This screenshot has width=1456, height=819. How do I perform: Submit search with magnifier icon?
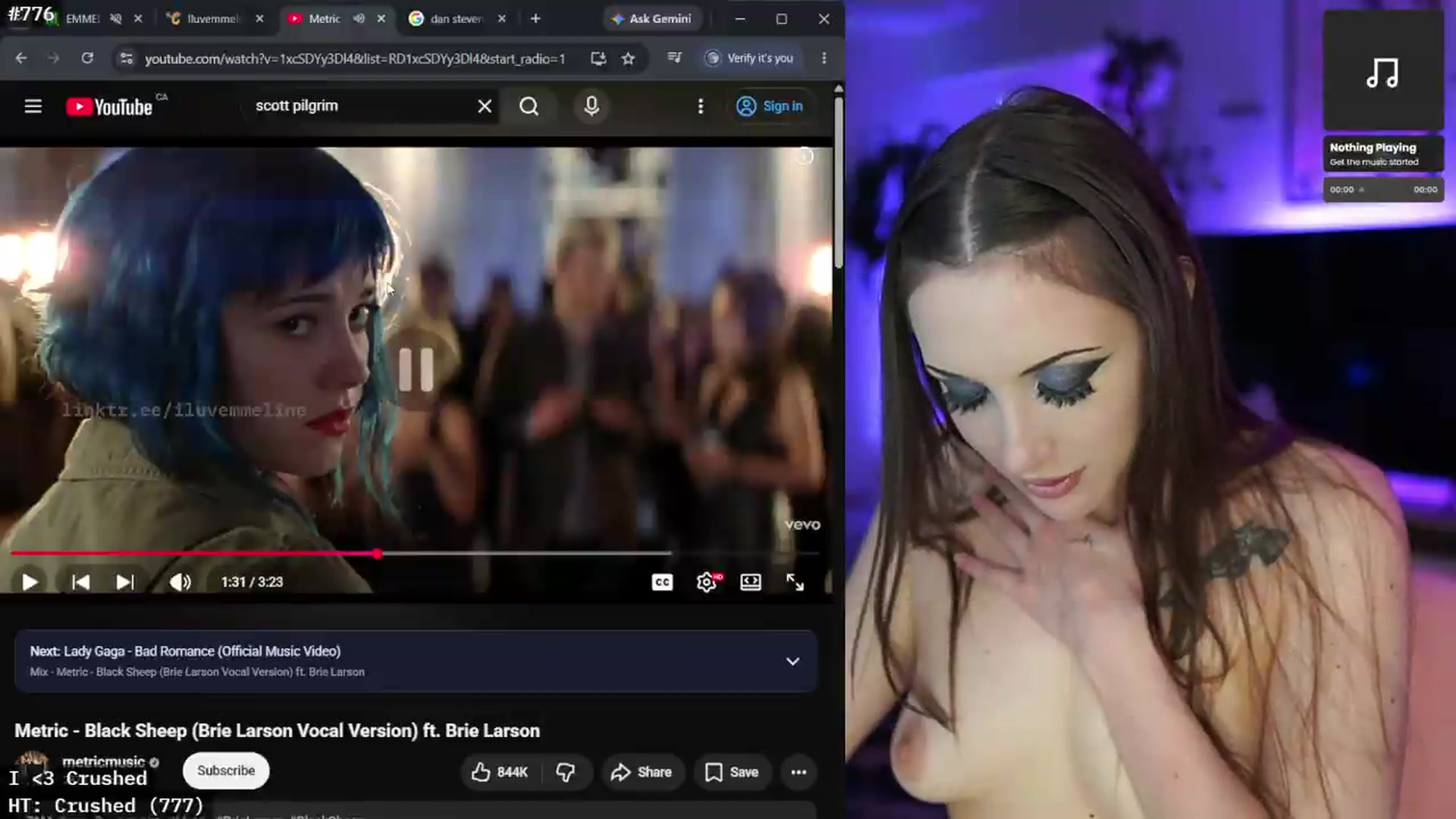[x=529, y=106]
